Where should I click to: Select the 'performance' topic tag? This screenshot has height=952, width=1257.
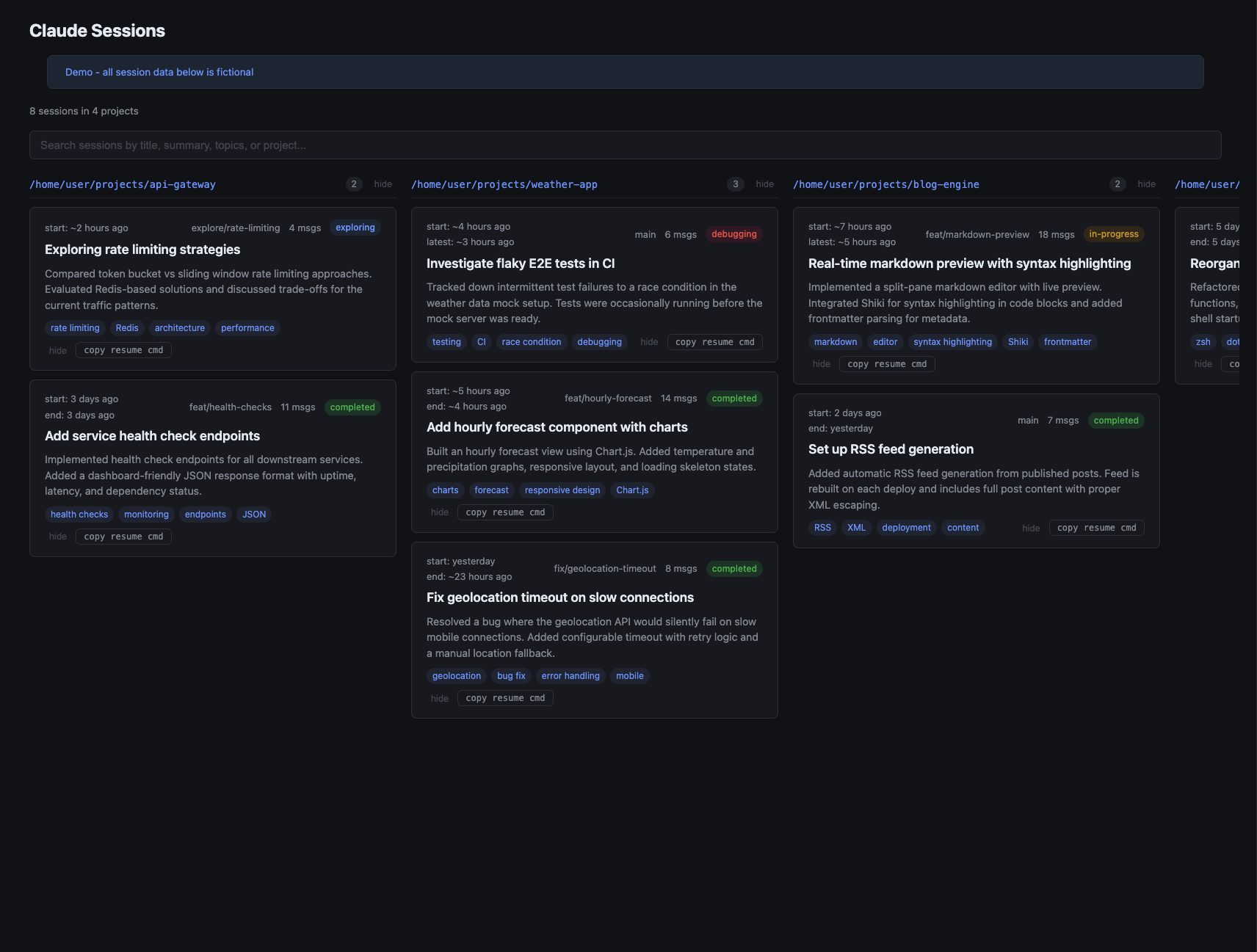pos(247,328)
